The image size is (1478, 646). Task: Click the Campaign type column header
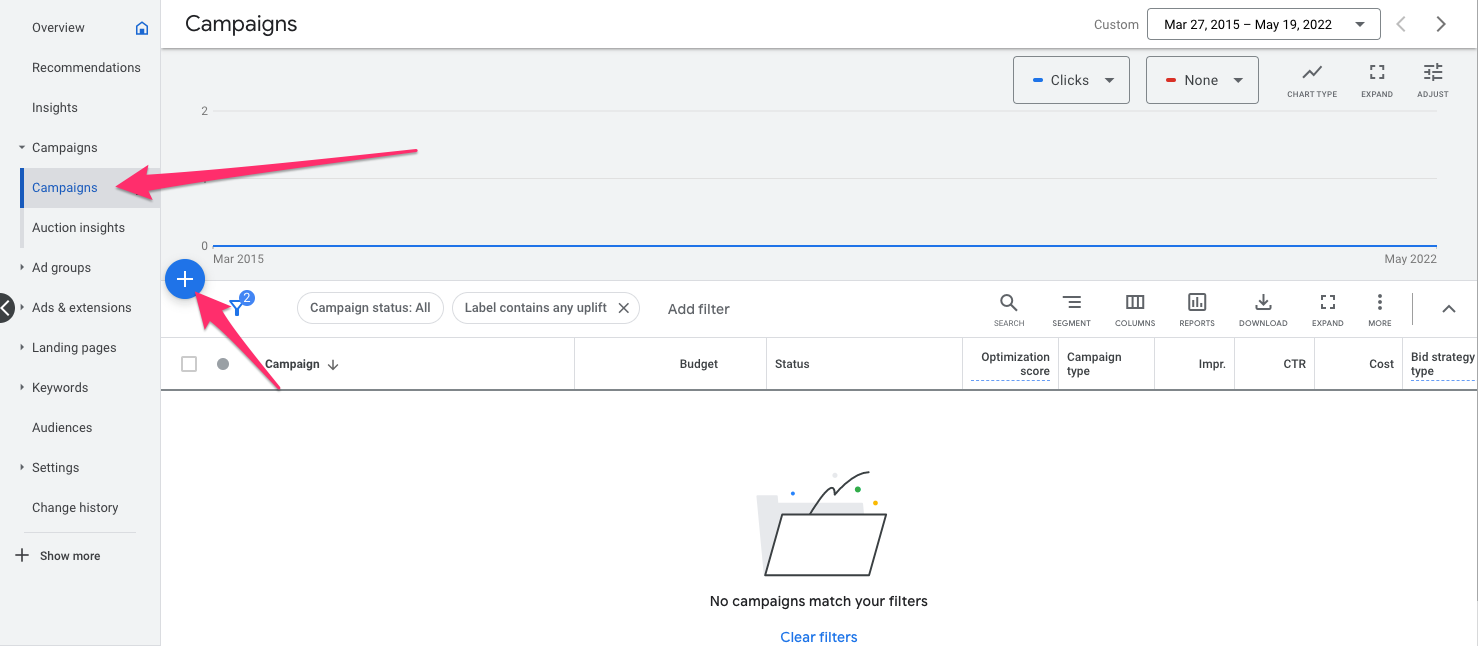pyautogui.click(x=1094, y=364)
